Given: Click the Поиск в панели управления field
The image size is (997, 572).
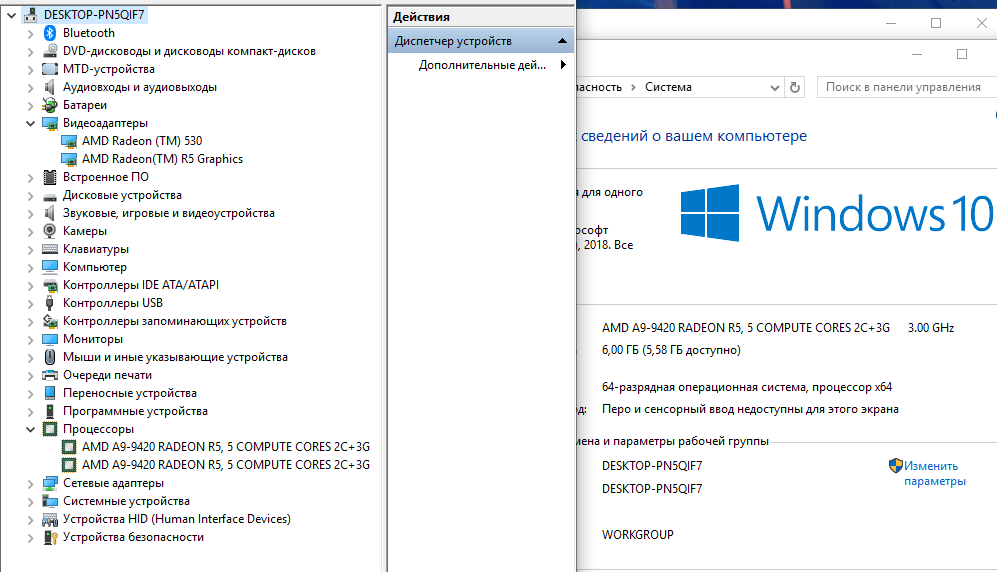Looking at the screenshot, I should coord(907,87).
